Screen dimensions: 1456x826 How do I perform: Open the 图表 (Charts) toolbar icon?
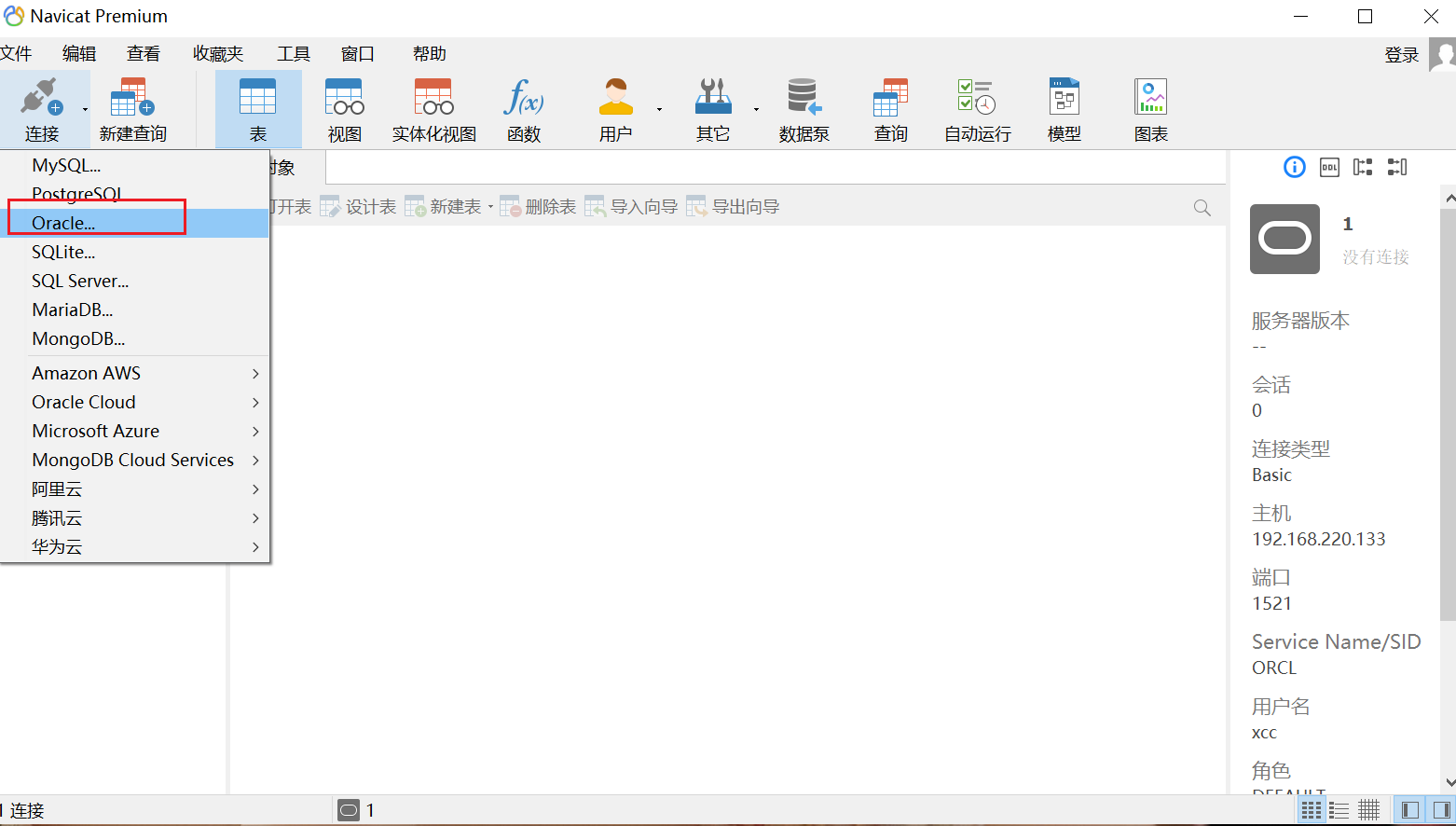click(x=1150, y=107)
